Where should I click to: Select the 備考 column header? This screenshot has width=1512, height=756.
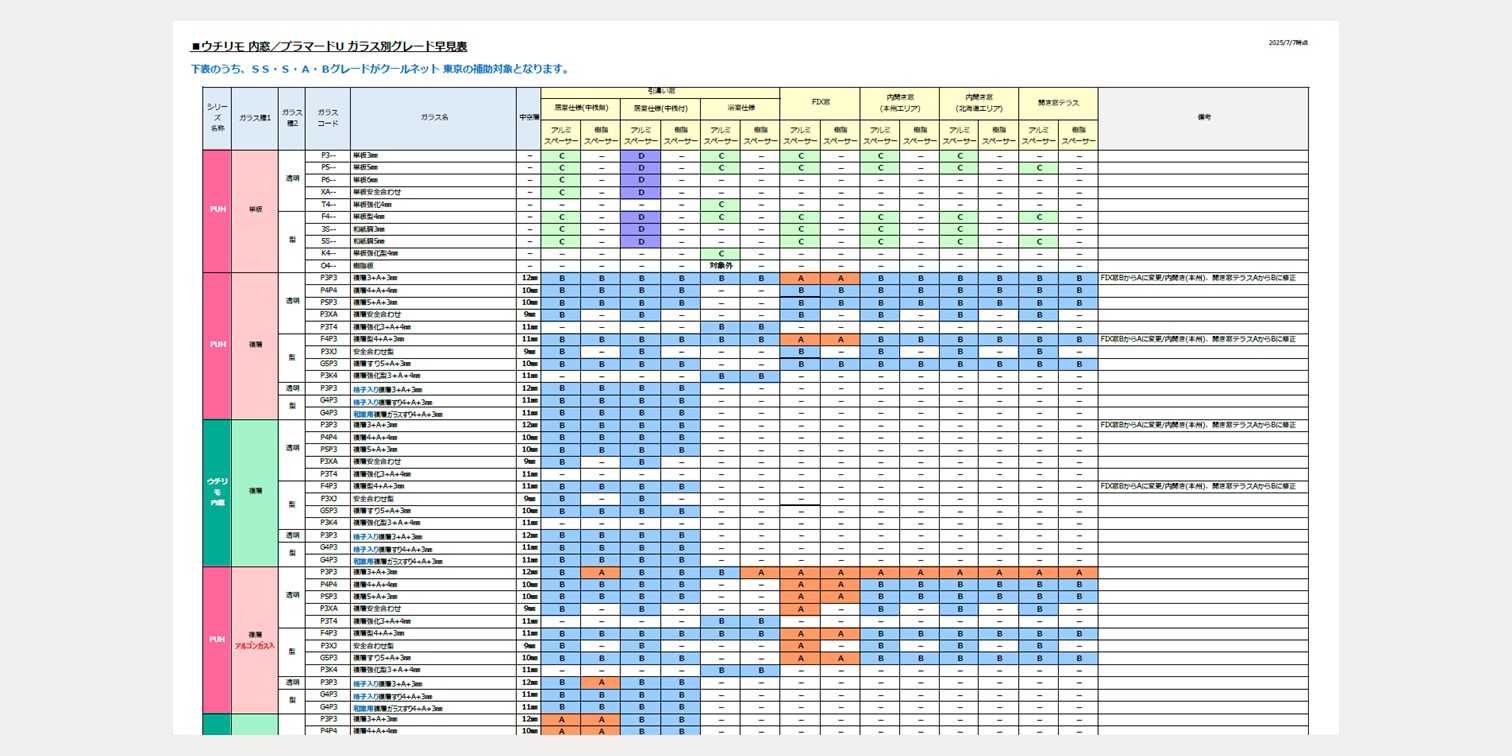tap(1203, 118)
